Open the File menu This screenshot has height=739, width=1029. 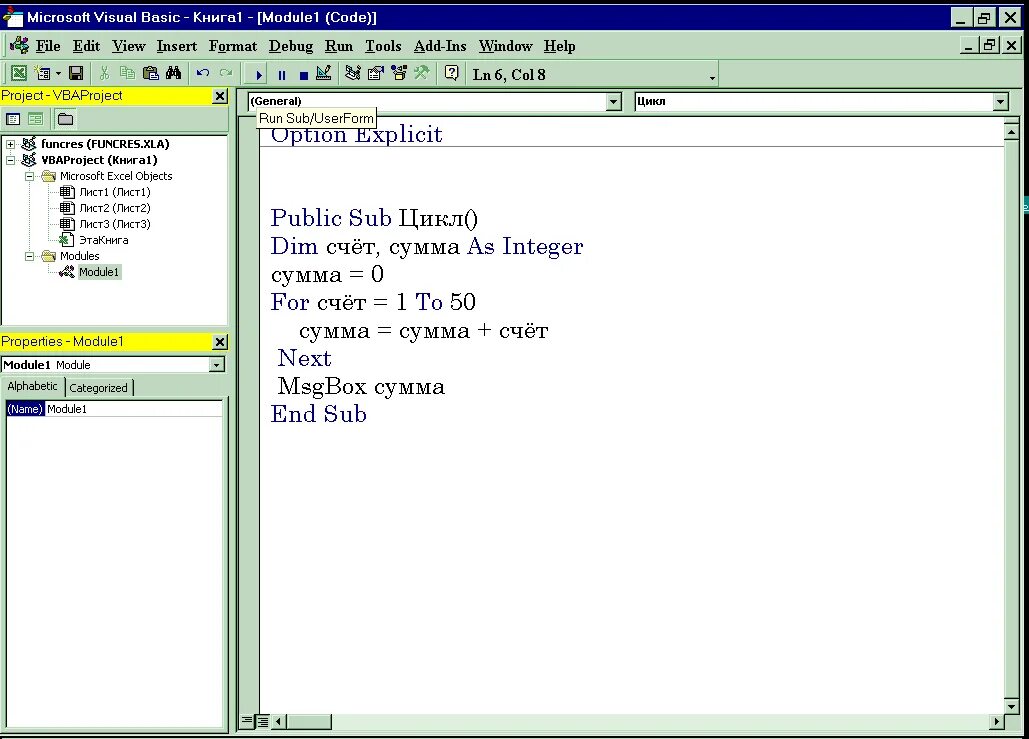[x=48, y=46]
